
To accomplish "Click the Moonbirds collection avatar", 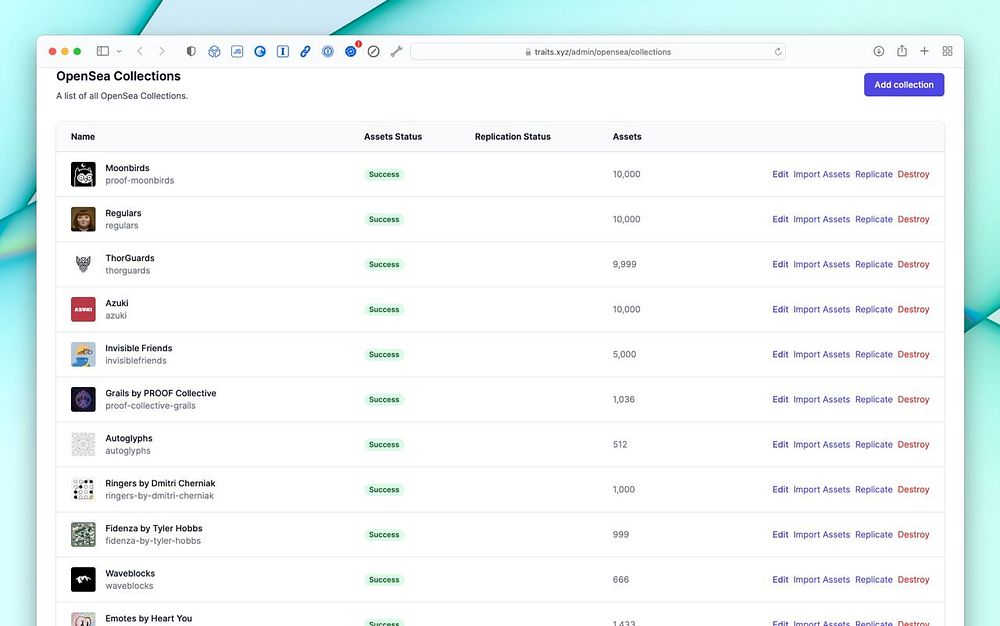I will click(x=83, y=174).
